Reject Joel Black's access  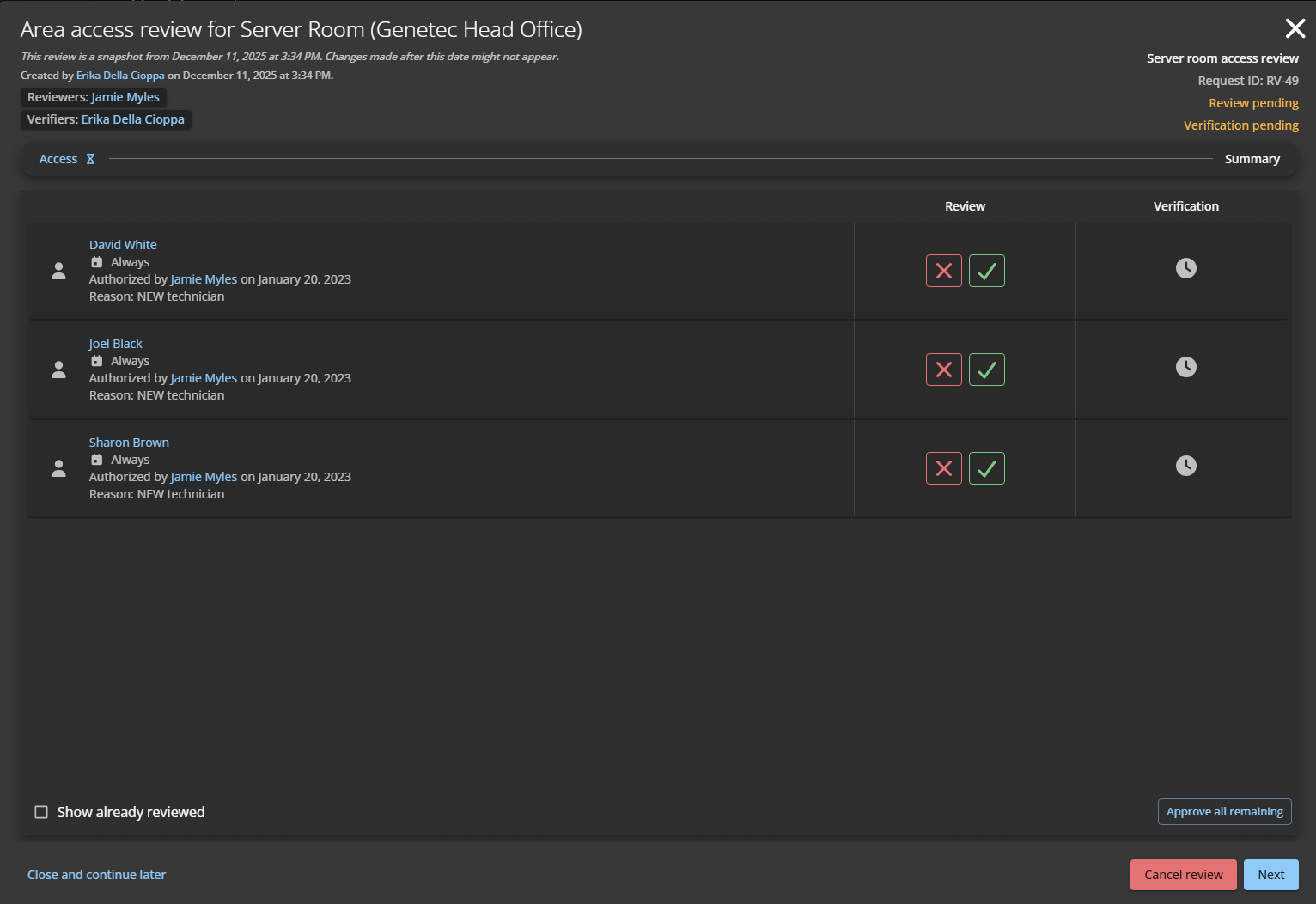(943, 369)
